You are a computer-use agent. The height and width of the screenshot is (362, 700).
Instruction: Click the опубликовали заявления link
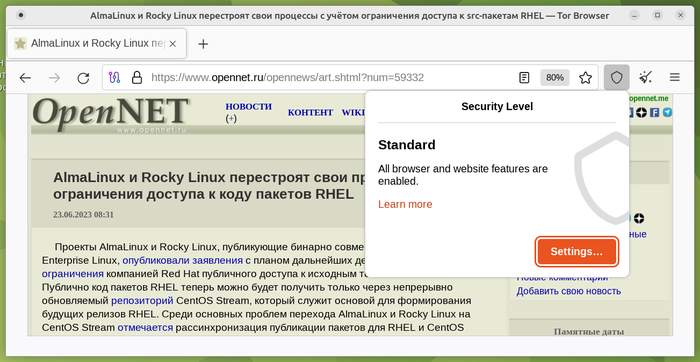tap(182, 260)
